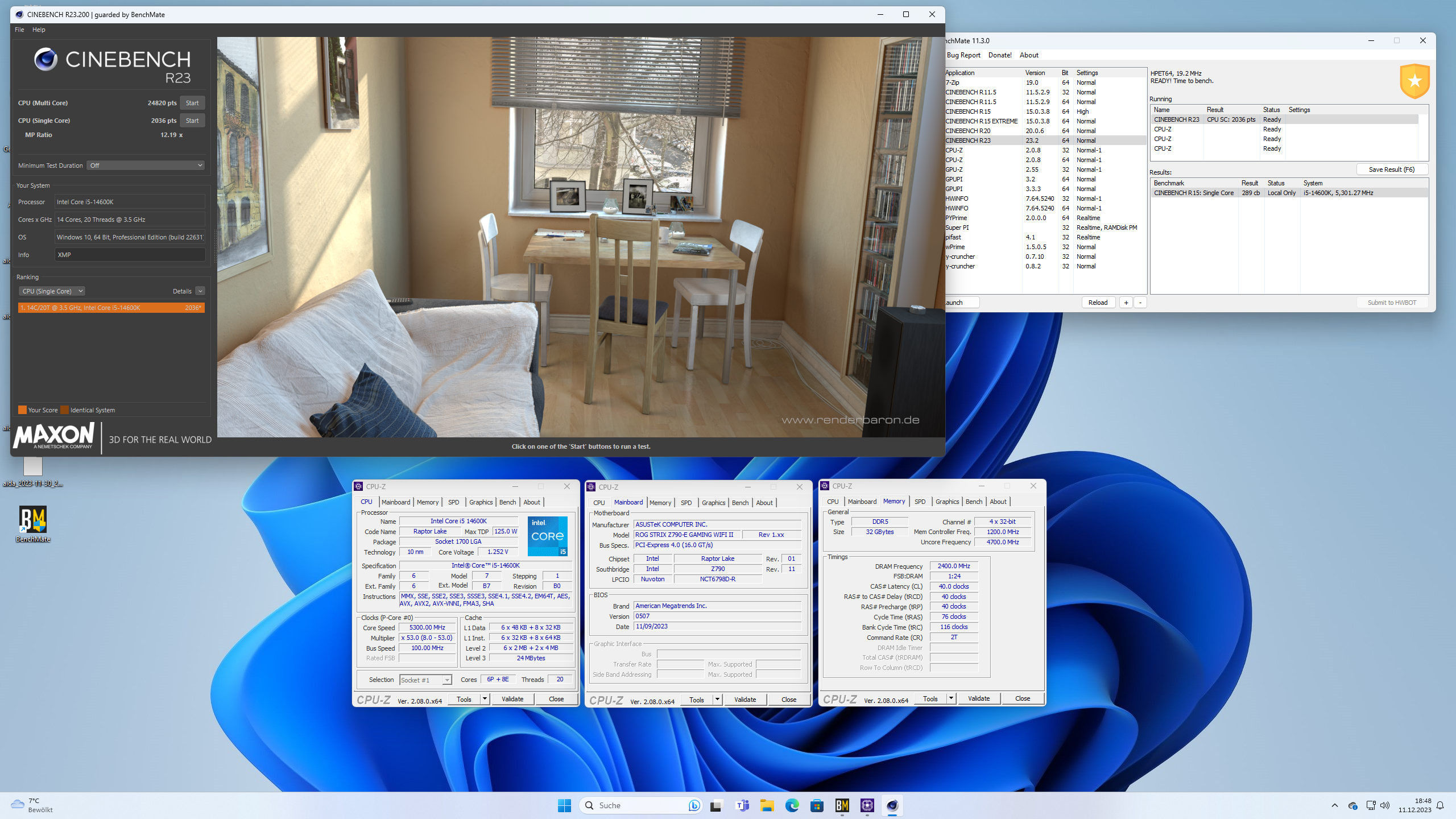This screenshot has width=1456, height=819.
Task: Launch BenchMate from the taskbar
Action: 842,805
